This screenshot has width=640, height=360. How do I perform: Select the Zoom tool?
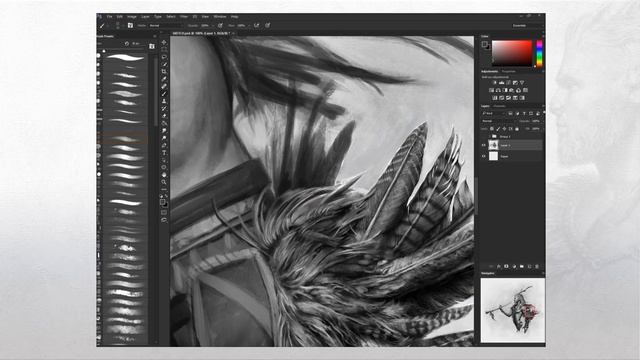point(164,182)
